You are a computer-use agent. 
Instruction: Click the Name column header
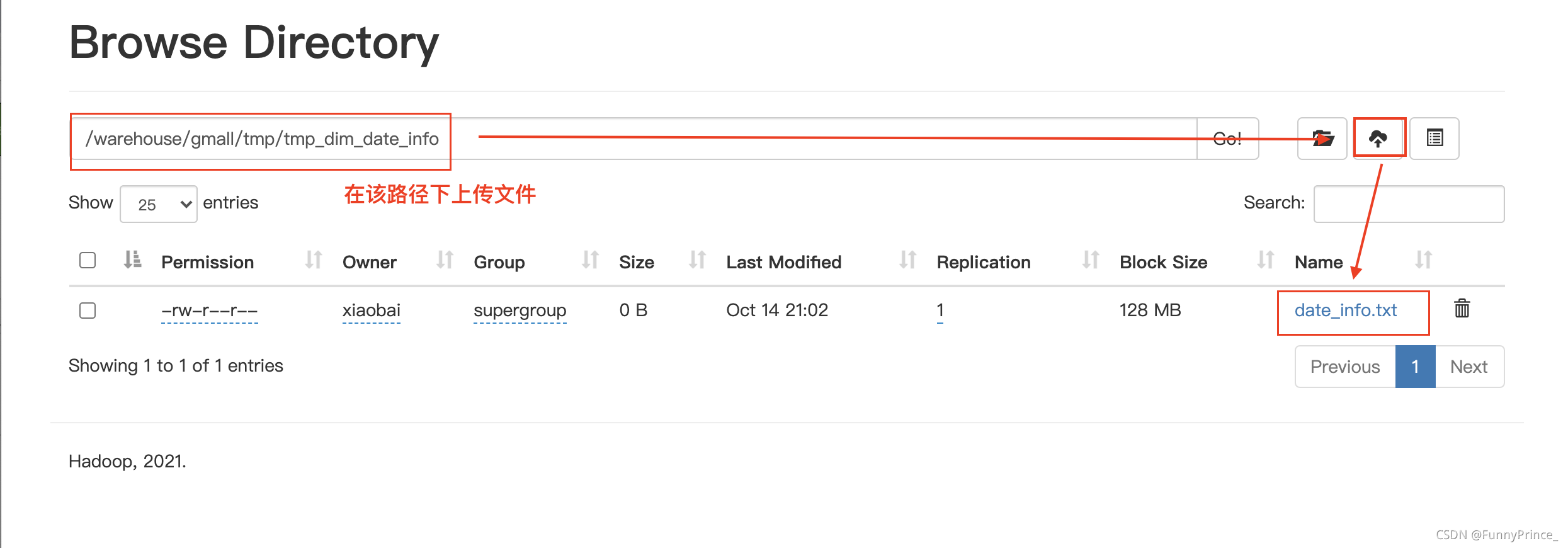pos(1319,262)
